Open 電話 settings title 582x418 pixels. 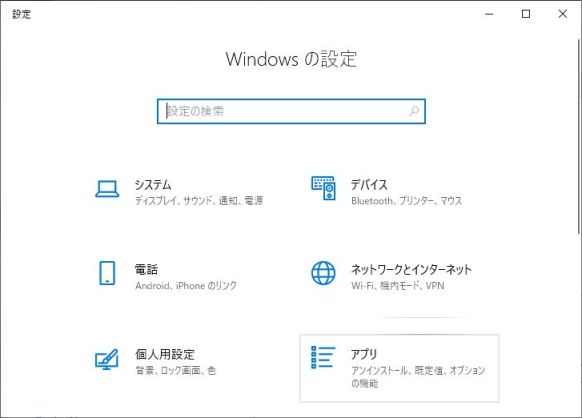146,269
